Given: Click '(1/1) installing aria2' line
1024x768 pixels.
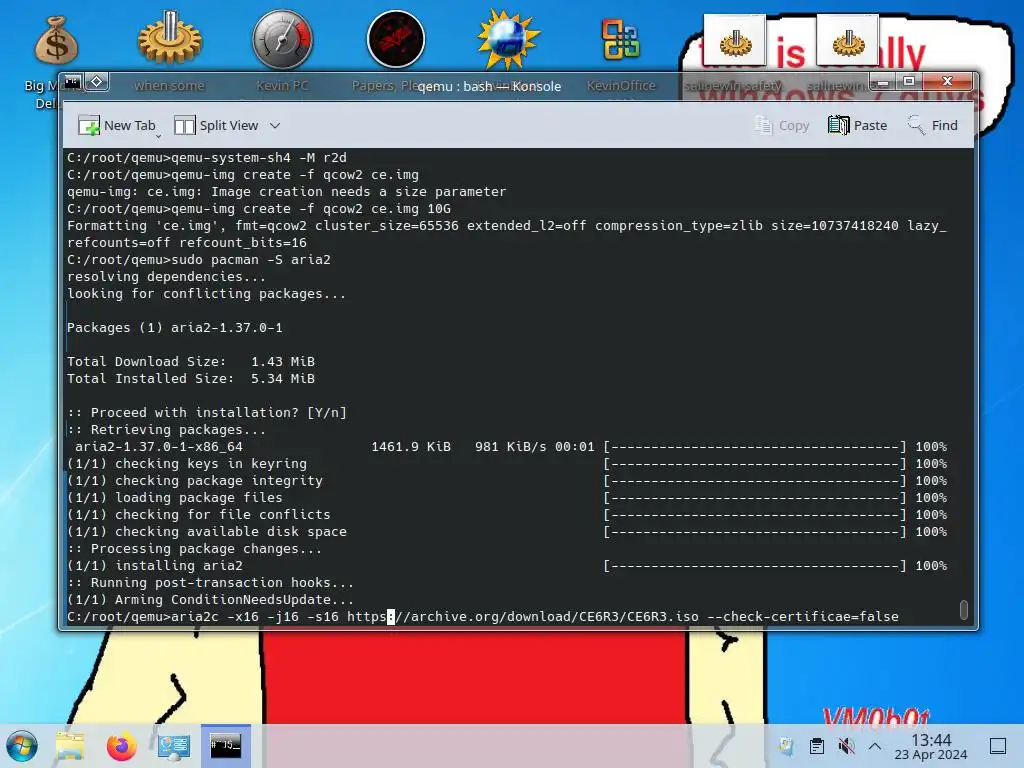Looking at the screenshot, I should coord(155,566).
